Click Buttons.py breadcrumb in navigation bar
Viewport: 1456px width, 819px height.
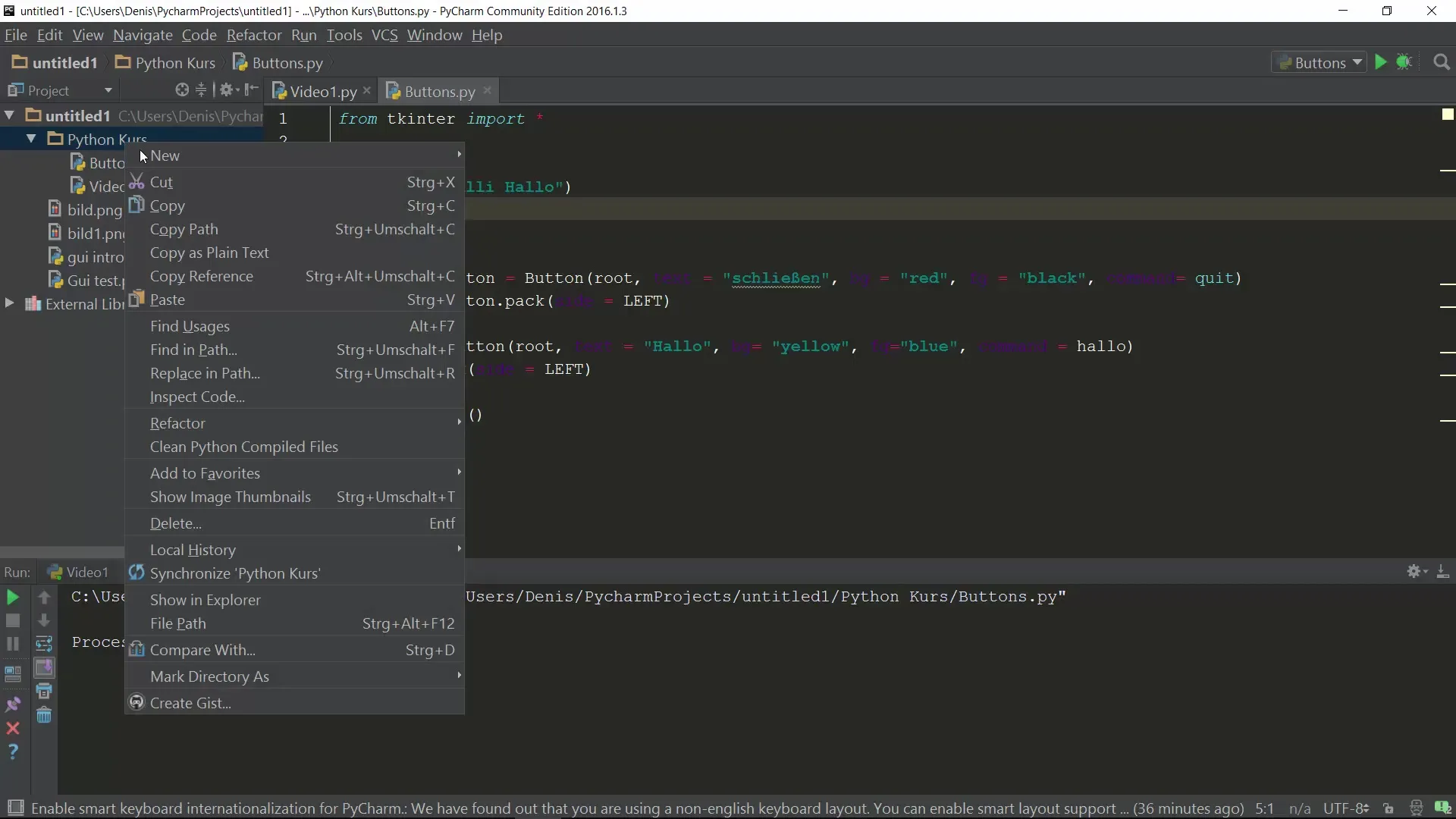(x=278, y=63)
